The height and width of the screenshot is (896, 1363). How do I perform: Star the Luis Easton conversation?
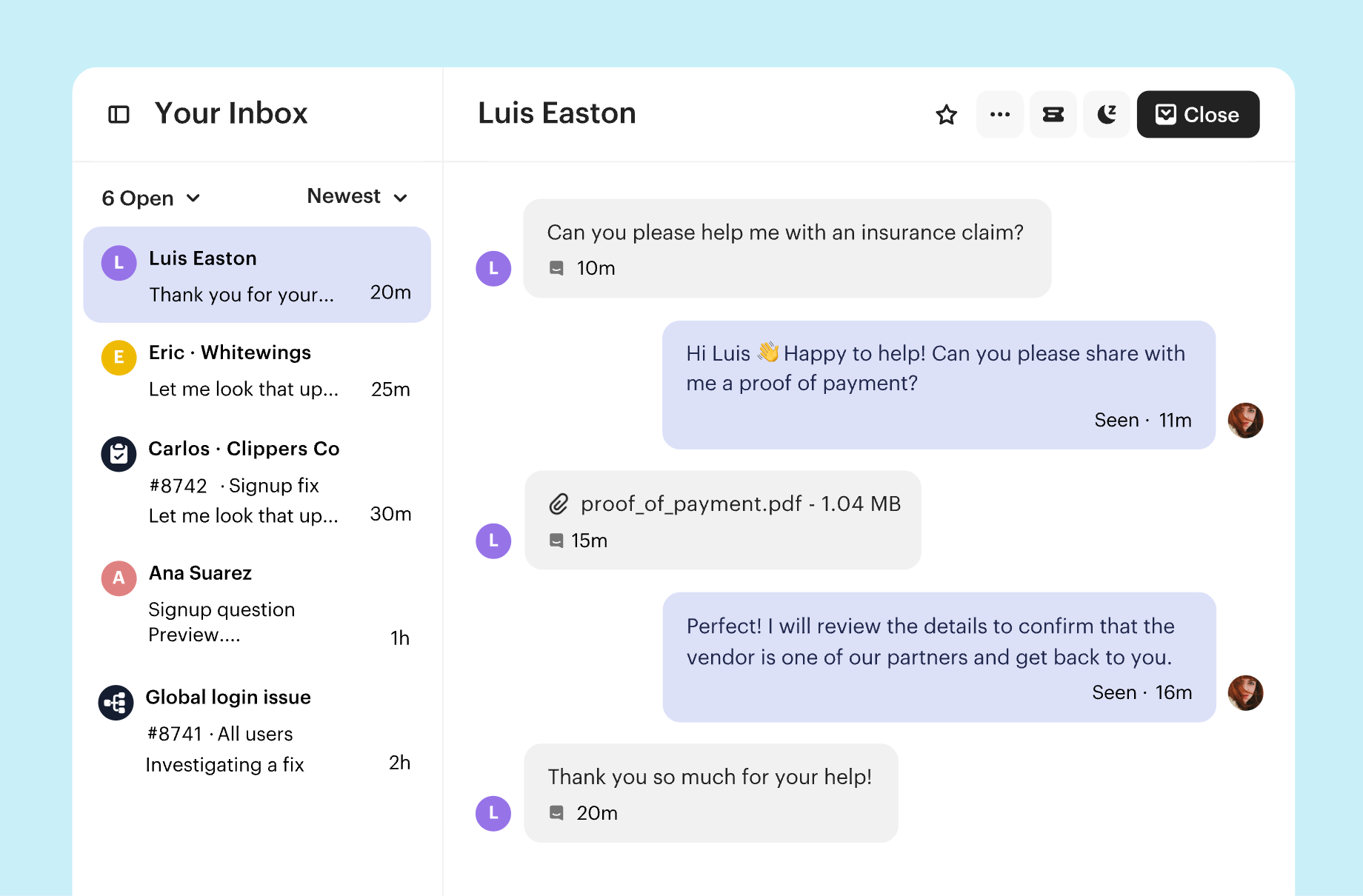946,115
